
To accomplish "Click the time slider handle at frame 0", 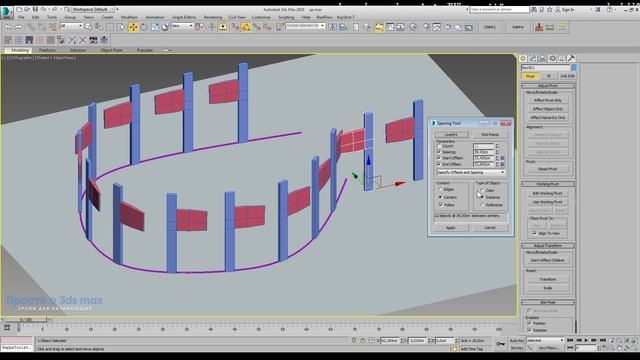I will point(26,320).
